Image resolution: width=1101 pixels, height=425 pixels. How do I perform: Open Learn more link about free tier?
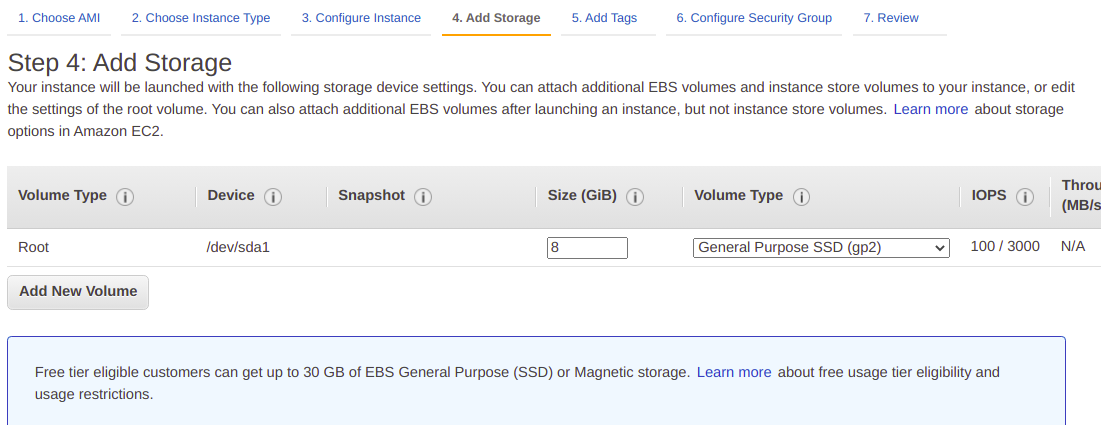coord(734,372)
